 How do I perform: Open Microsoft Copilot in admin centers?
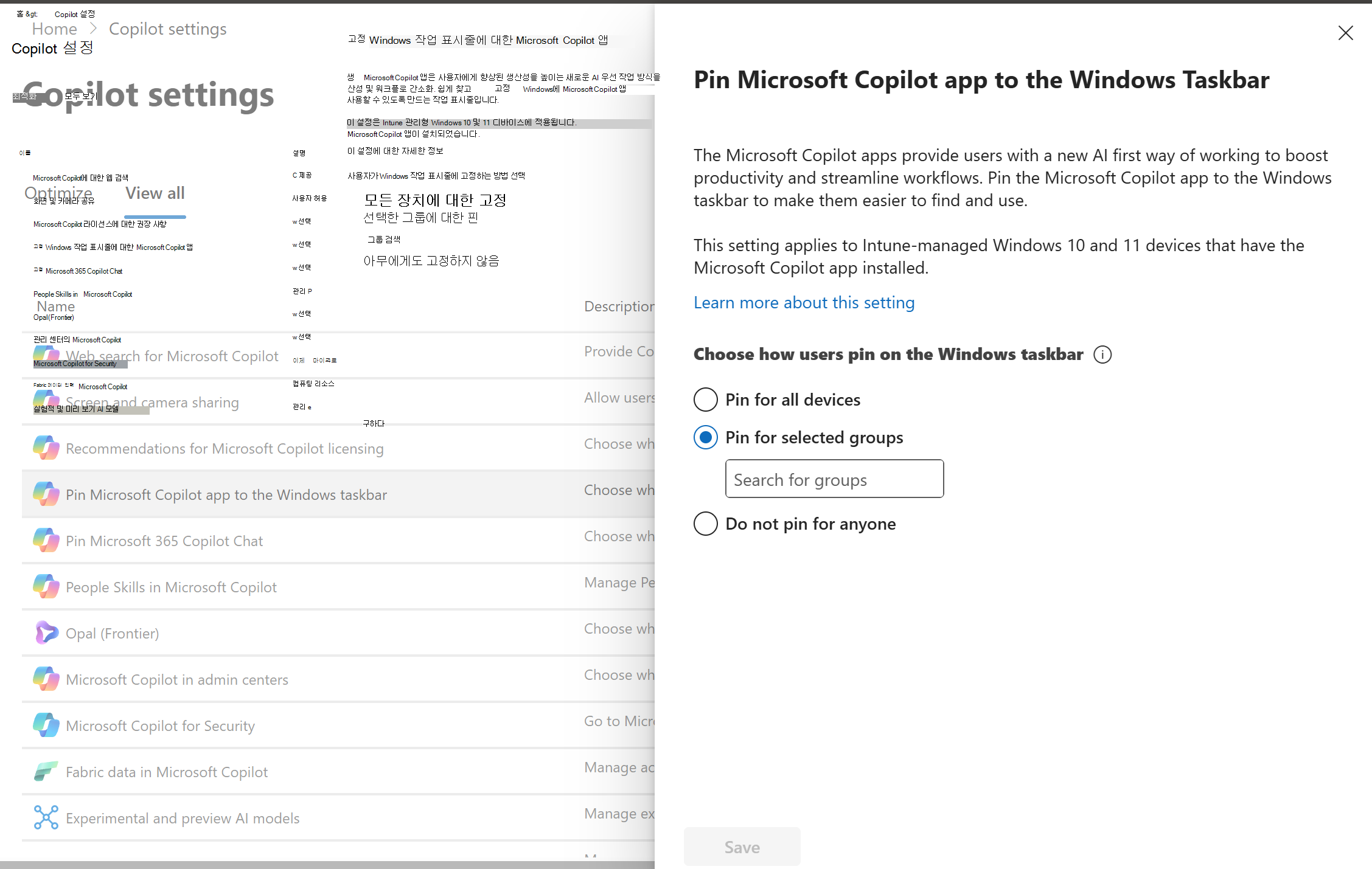tap(177, 680)
